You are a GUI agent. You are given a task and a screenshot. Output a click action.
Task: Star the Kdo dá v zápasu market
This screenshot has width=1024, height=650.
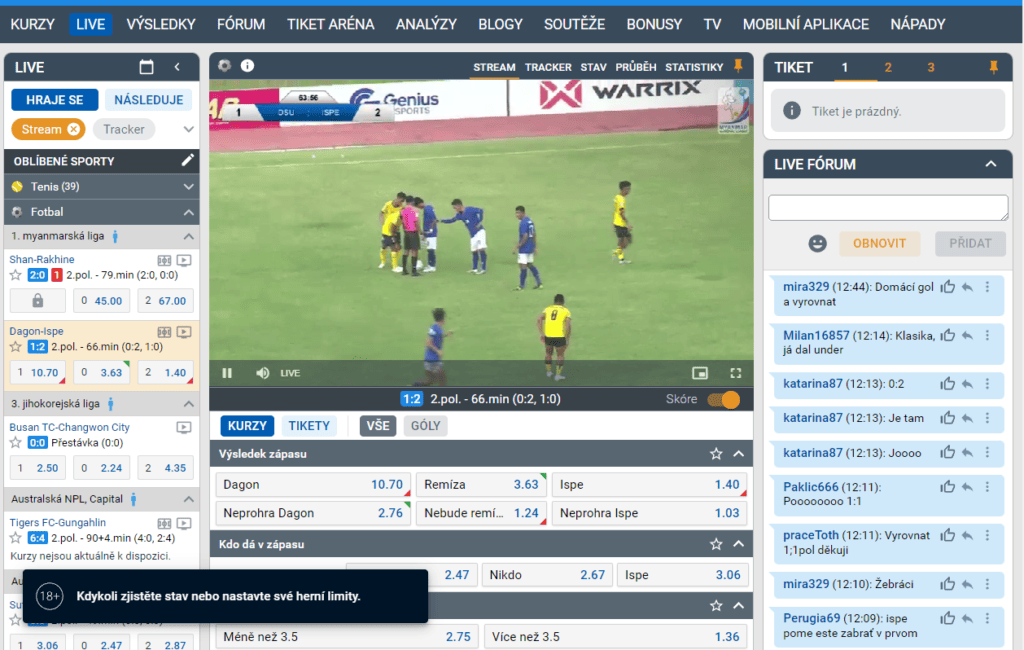pos(716,544)
